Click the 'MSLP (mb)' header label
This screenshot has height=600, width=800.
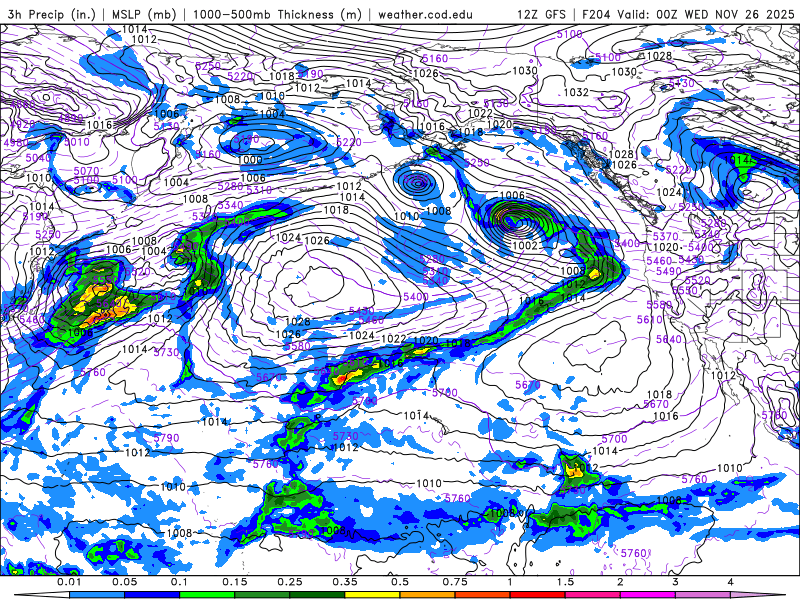pos(142,14)
